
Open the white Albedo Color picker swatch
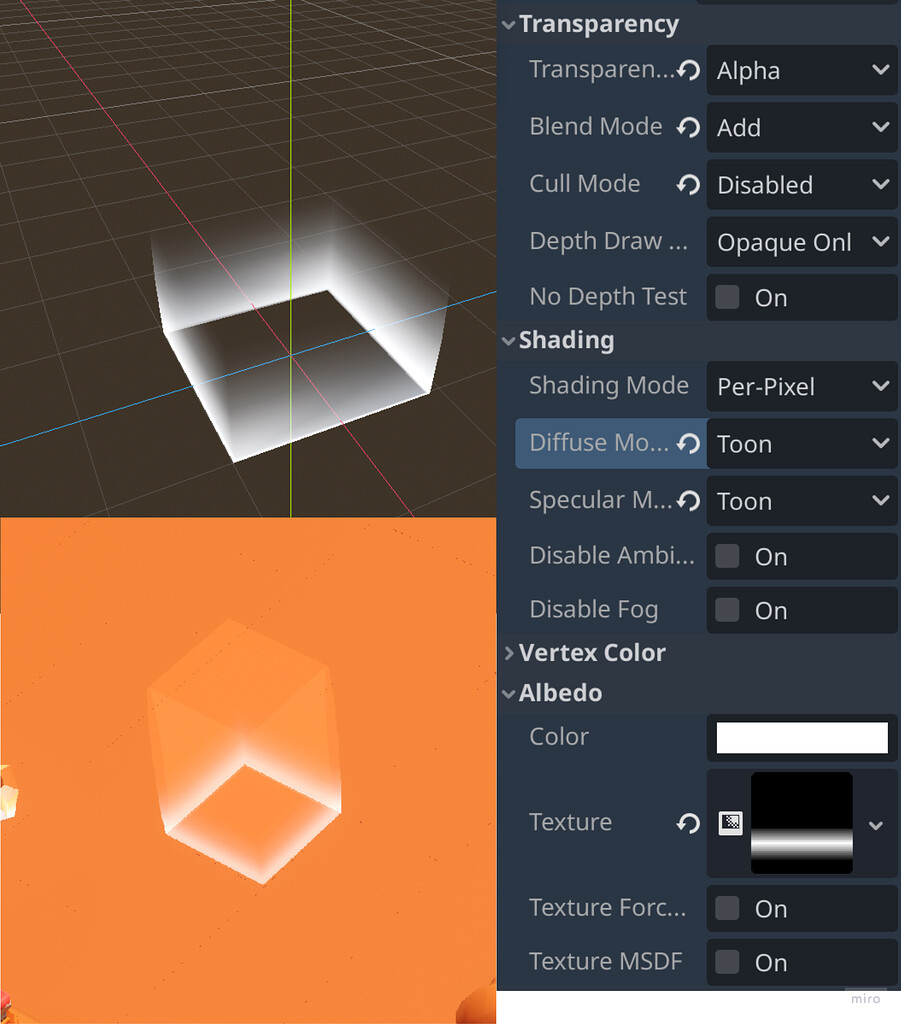pyautogui.click(x=801, y=737)
